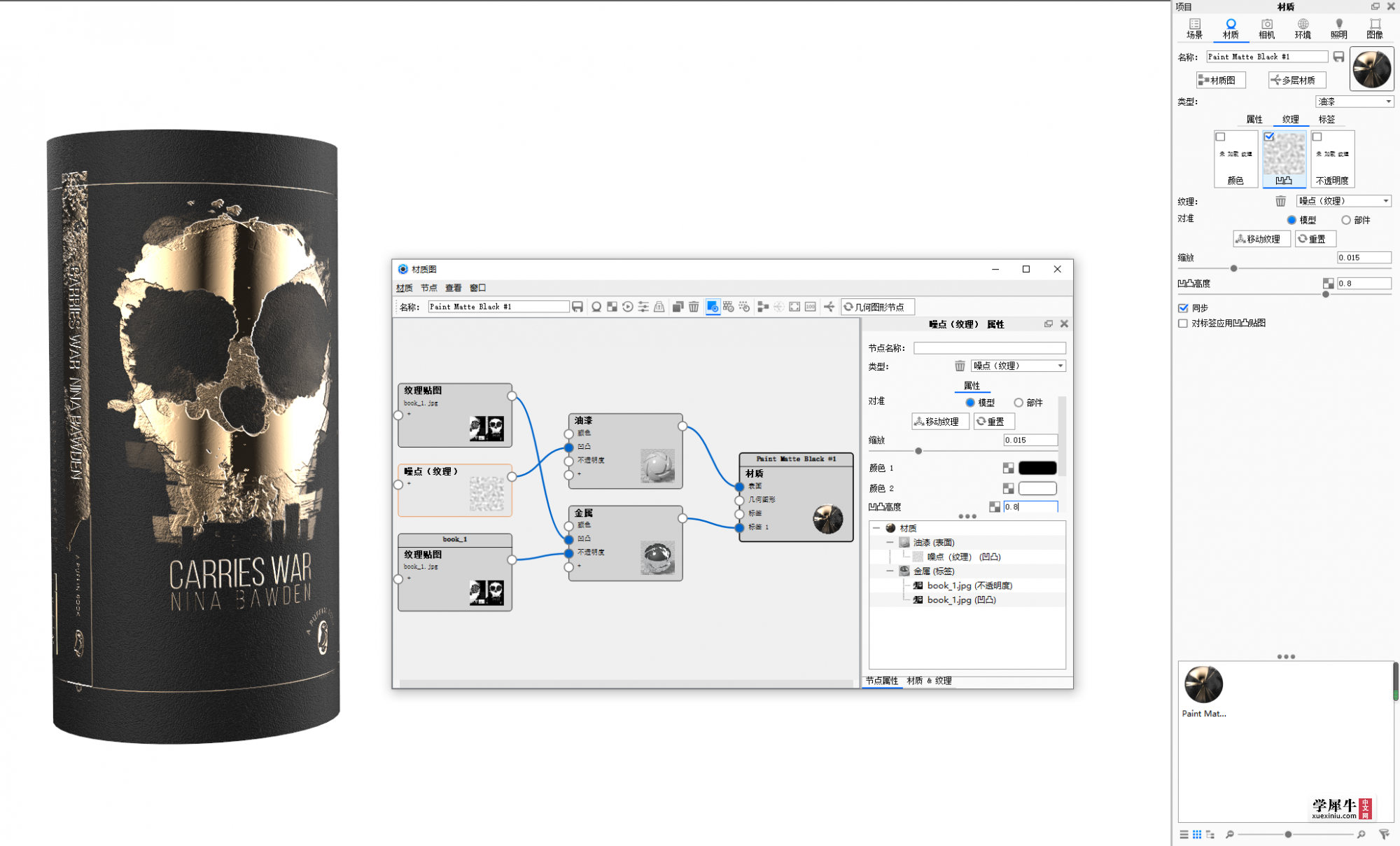This screenshot has height=846, width=1400.
Task: Delete texture with trash icon next to 纹理
Action: 1280,201
